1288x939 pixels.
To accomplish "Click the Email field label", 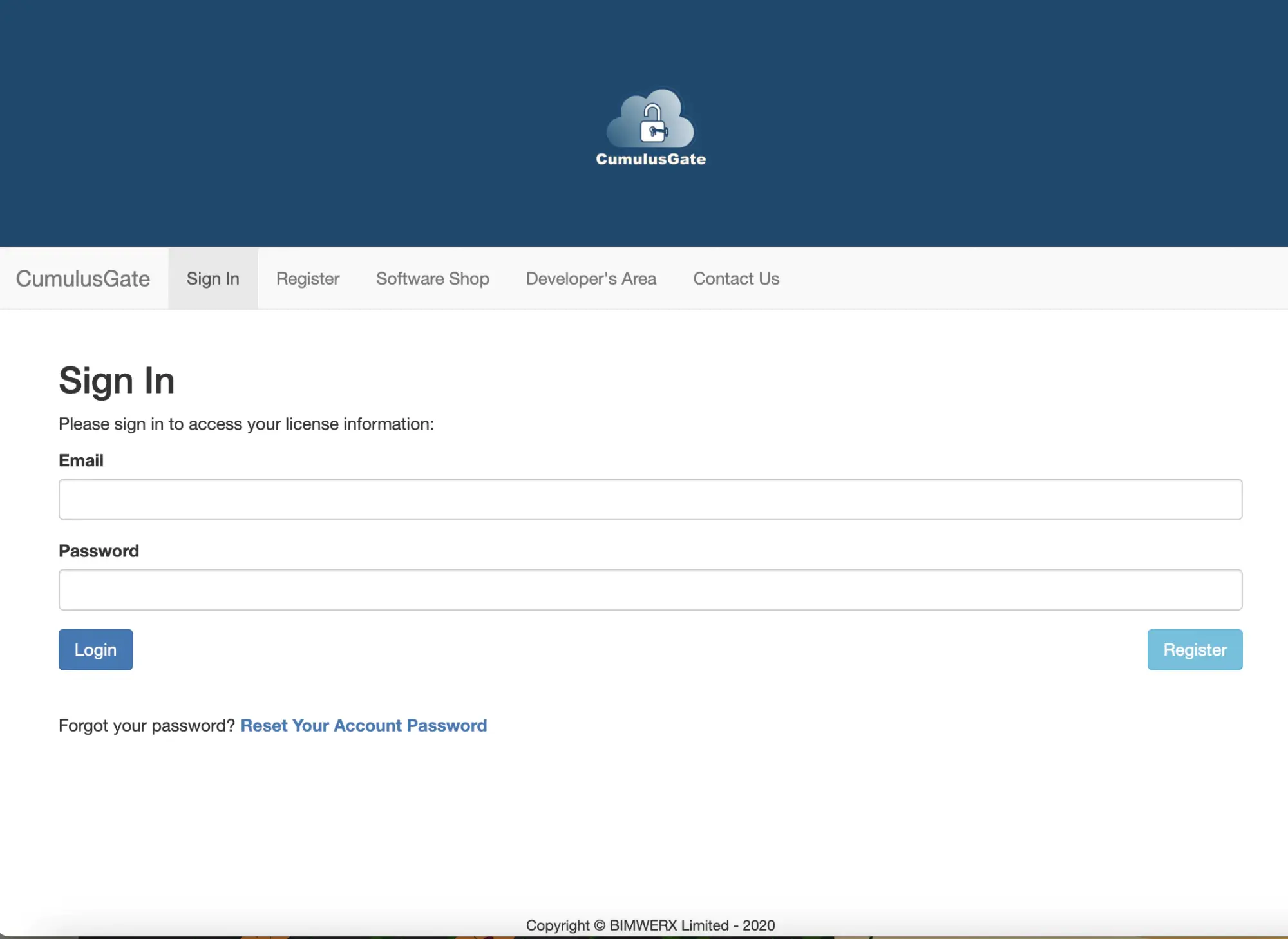I will 81,460.
